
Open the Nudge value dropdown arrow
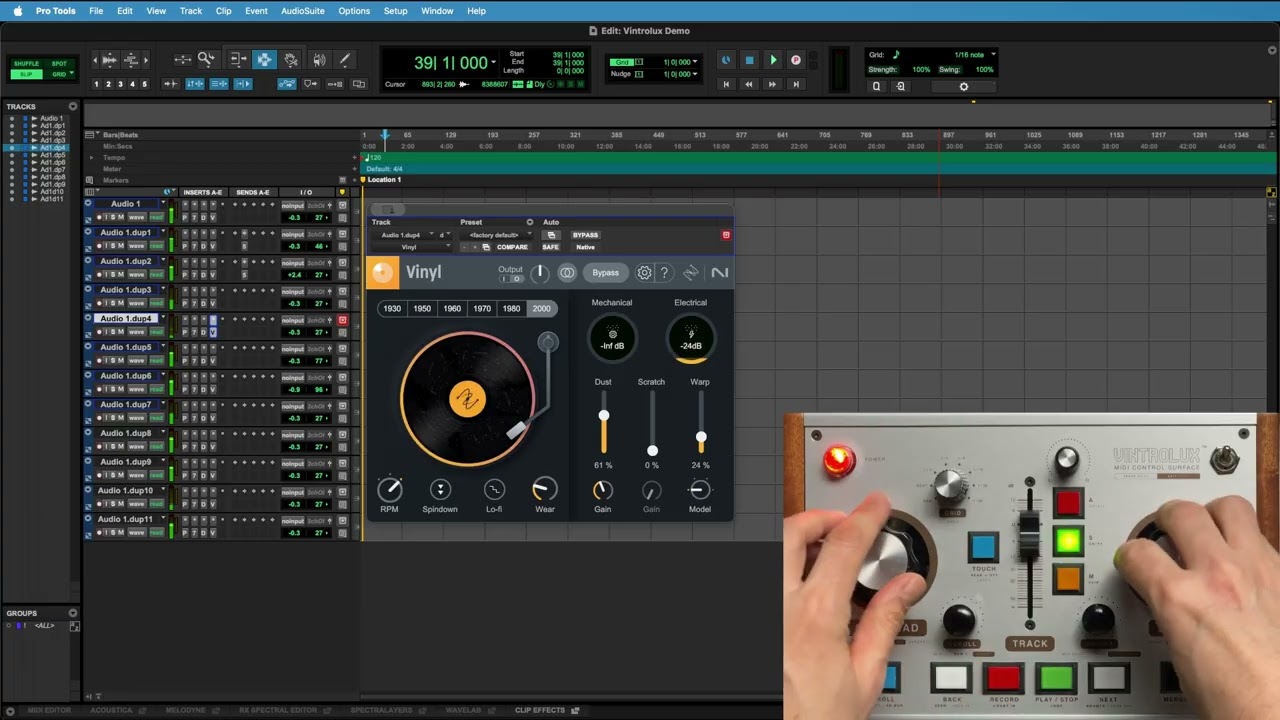point(695,74)
